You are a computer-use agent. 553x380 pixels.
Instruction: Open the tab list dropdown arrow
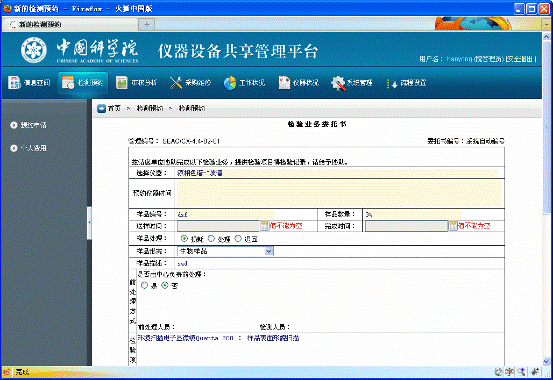[x=546, y=24]
